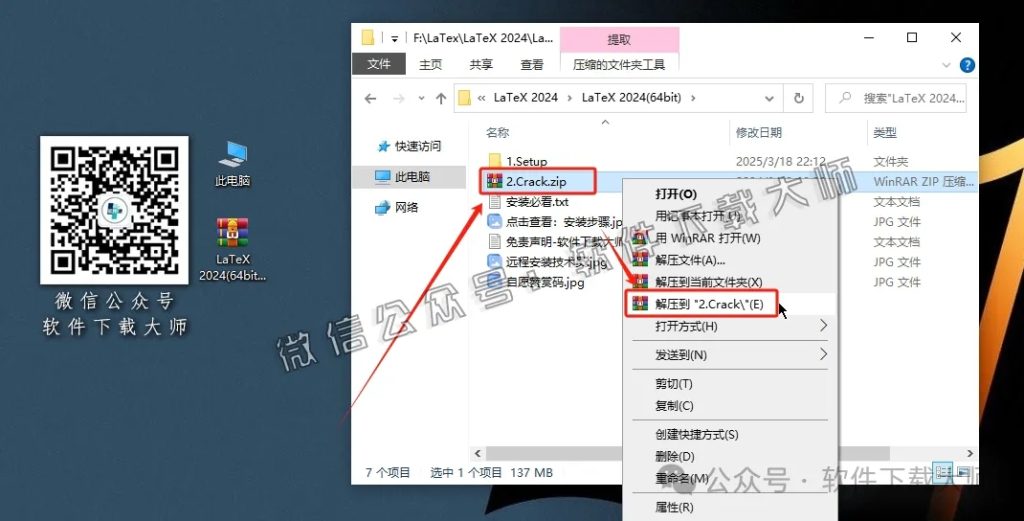The width and height of the screenshot is (1024, 521).
Task: Click LaTeX 2024 breadcrumb in address bar
Action: pyautogui.click(x=526, y=97)
